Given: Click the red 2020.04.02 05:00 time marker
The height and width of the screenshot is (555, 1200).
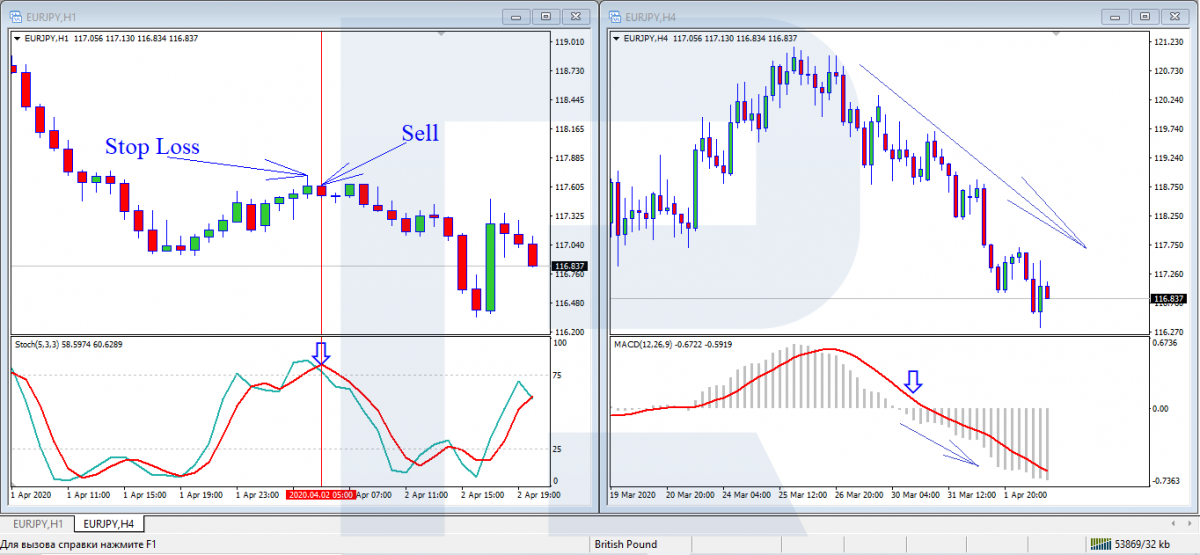Looking at the screenshot, I should 320,494.
